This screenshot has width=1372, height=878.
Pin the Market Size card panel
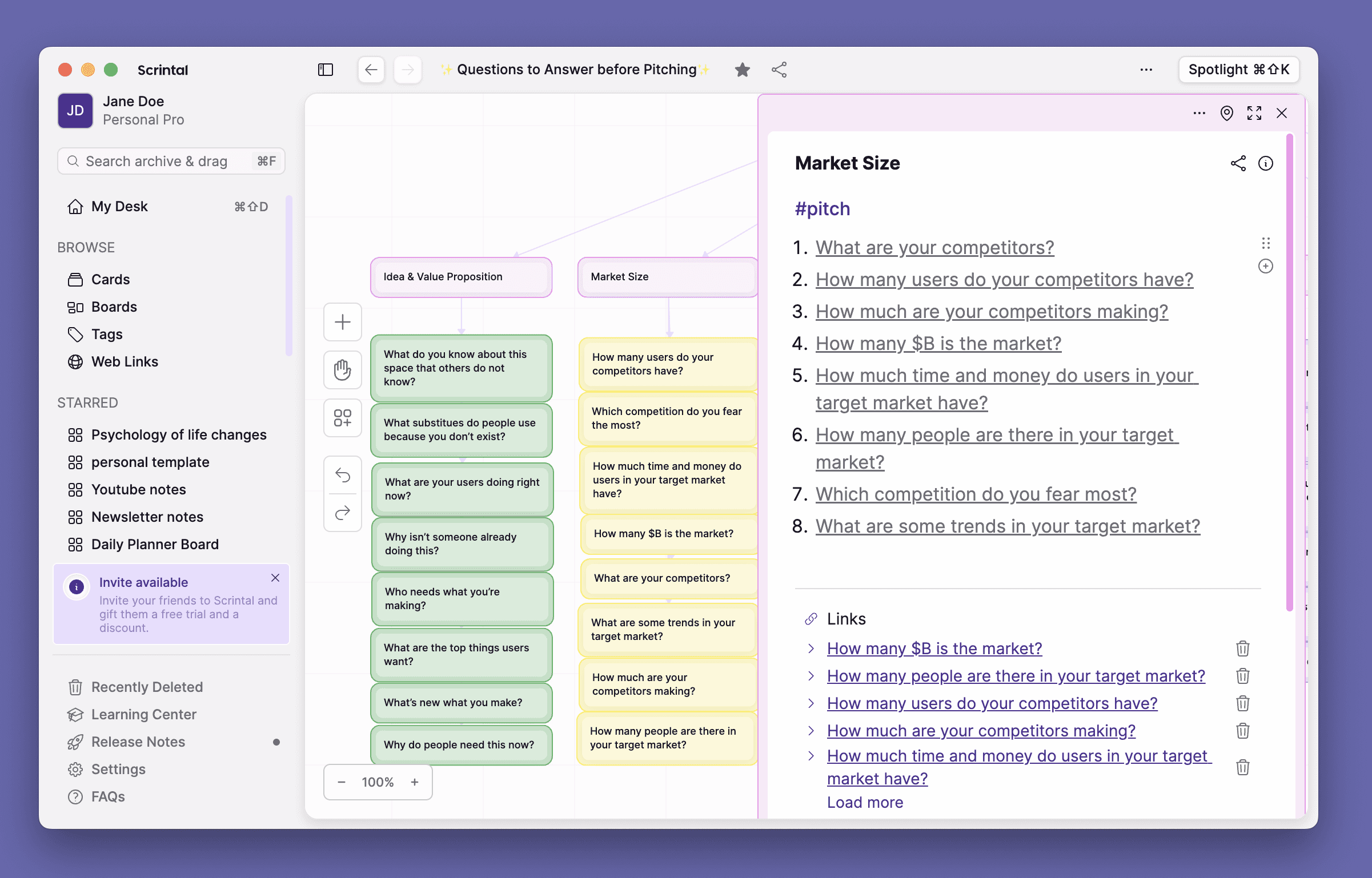1226,113
